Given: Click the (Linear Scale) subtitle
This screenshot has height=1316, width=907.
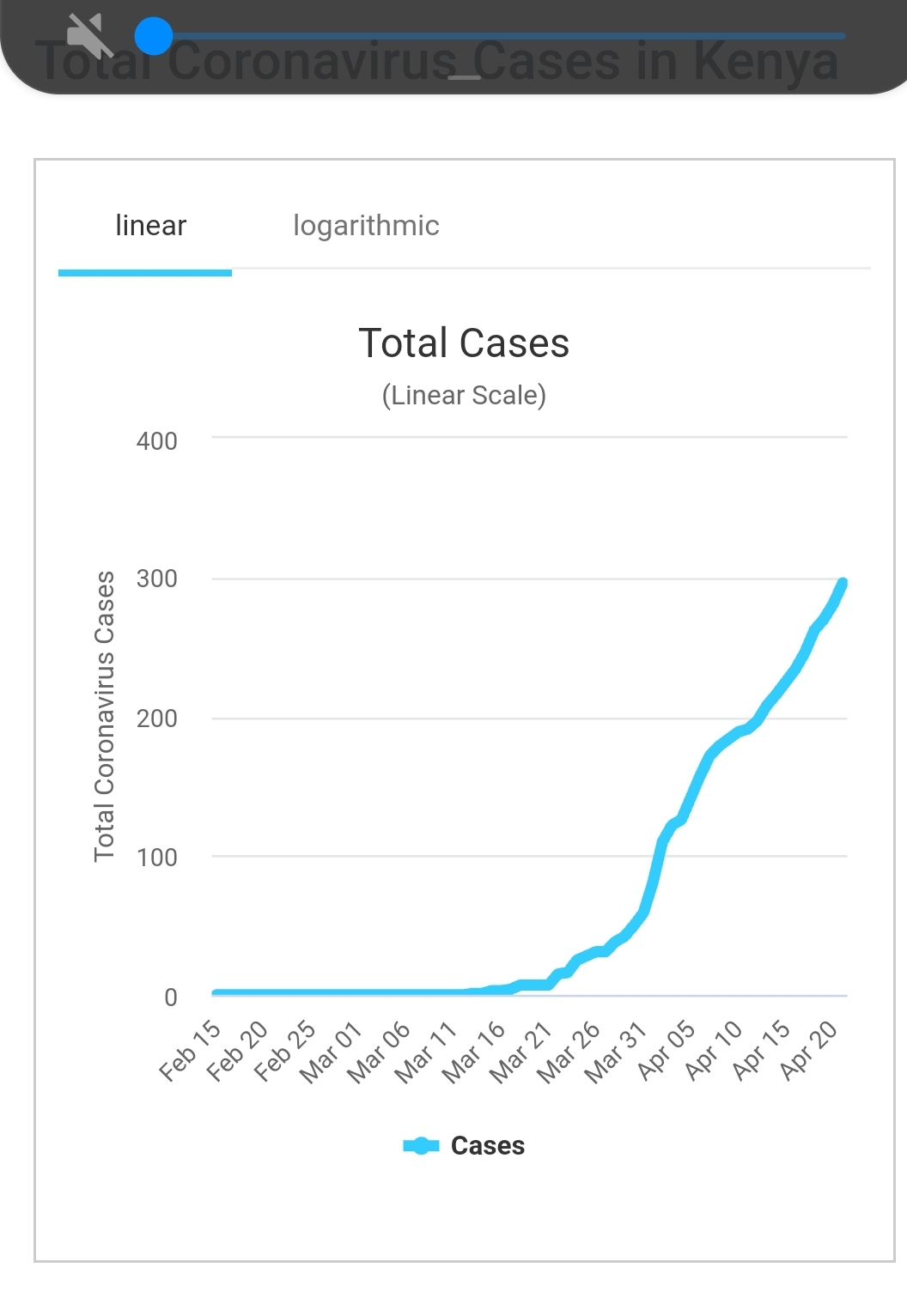Looking at the screenshot, I should tap(464, 396).
